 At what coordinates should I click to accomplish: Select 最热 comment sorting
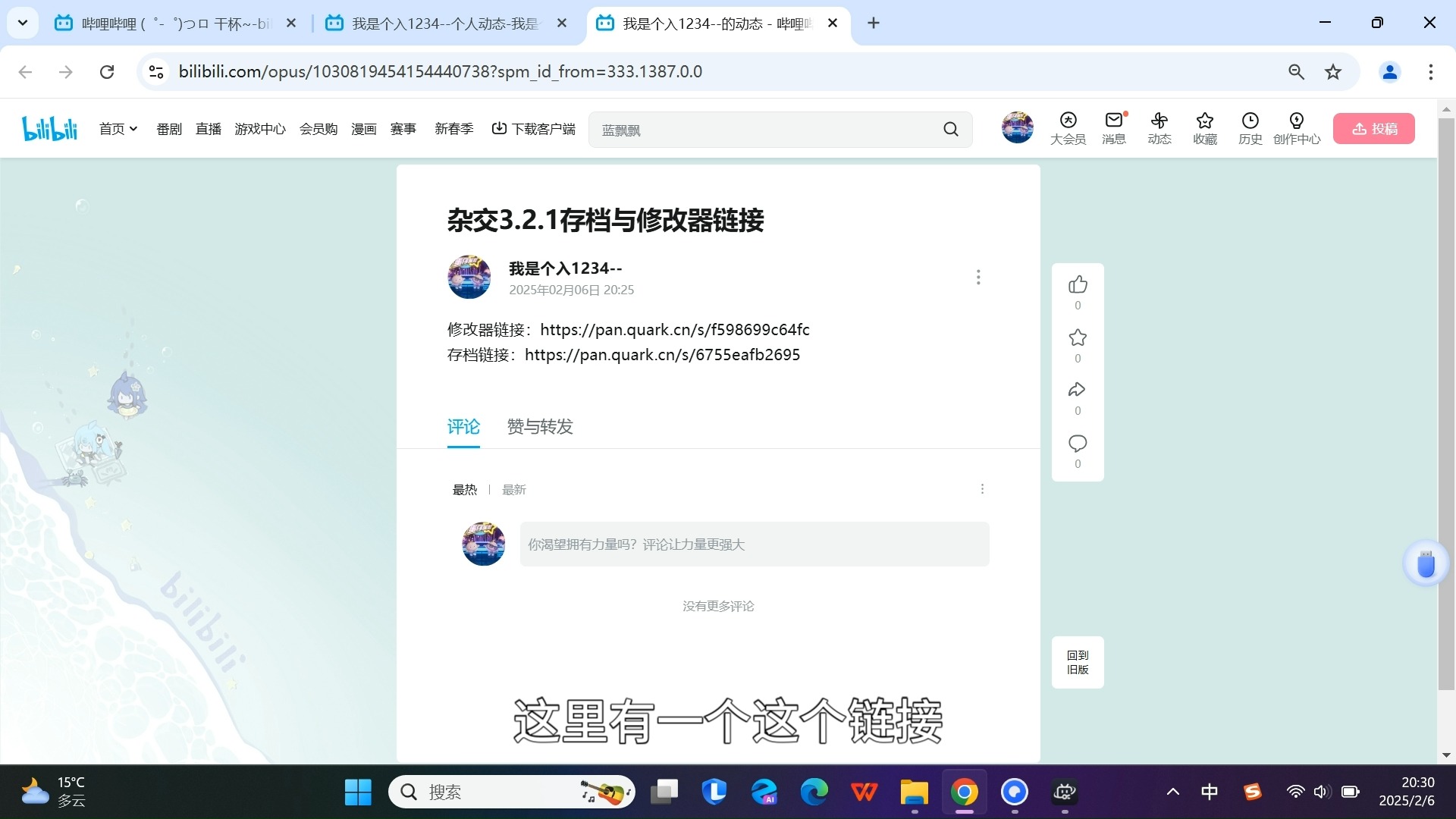click(x=465, y=489)
